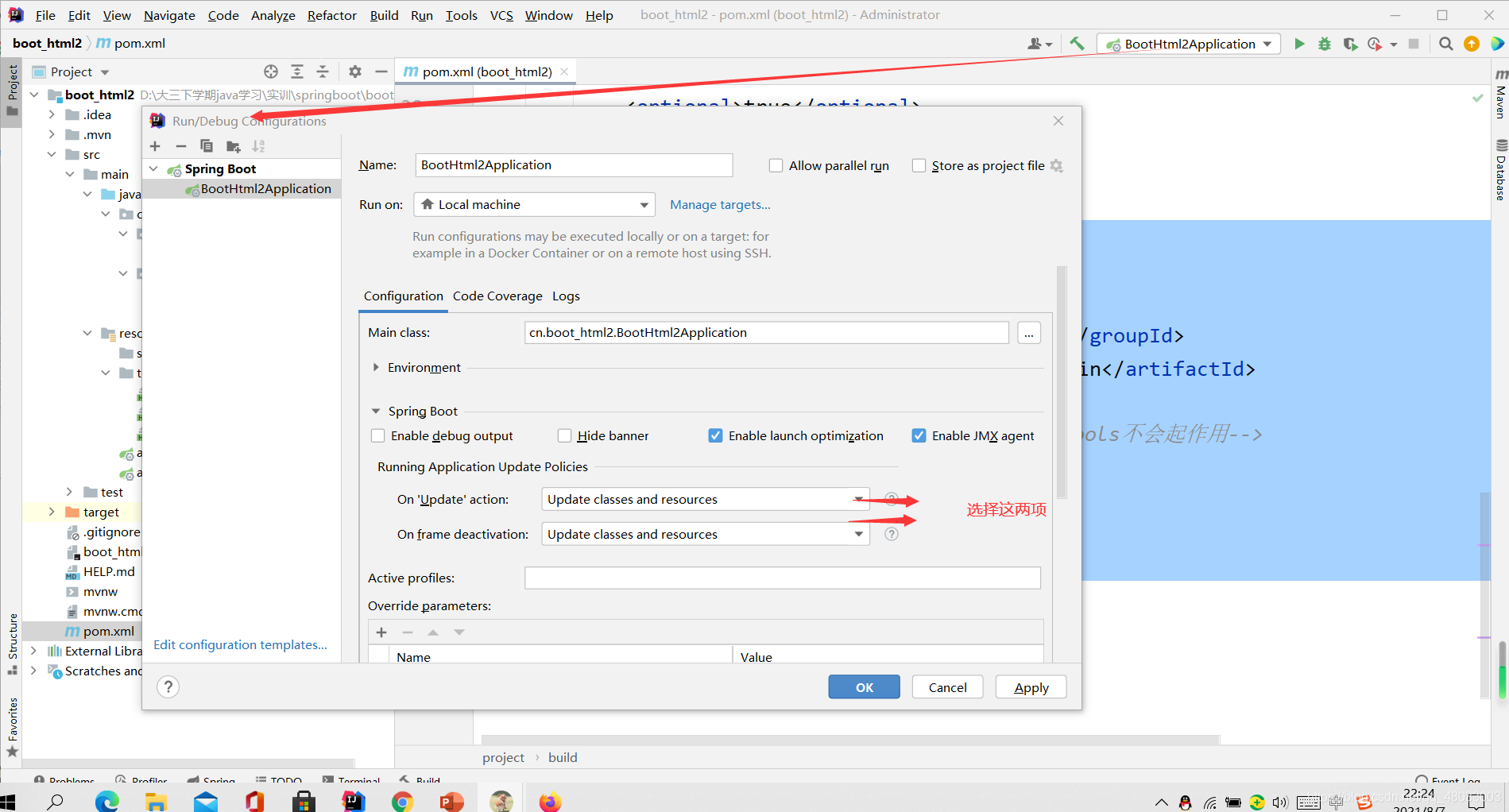The height and width of the screenshot is (812, 1509).
Task: Add override parameter with plus icon
Action: (x=381, y=632)
